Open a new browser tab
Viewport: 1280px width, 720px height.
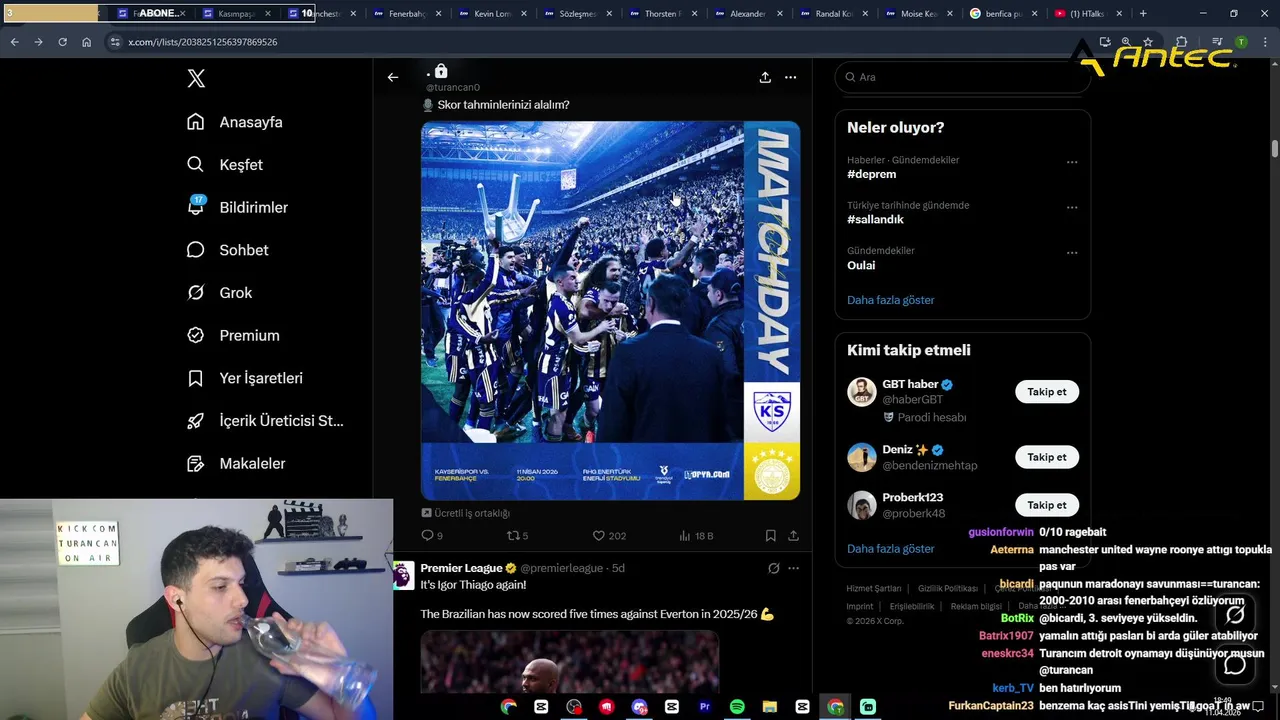tap(1143, 14)
